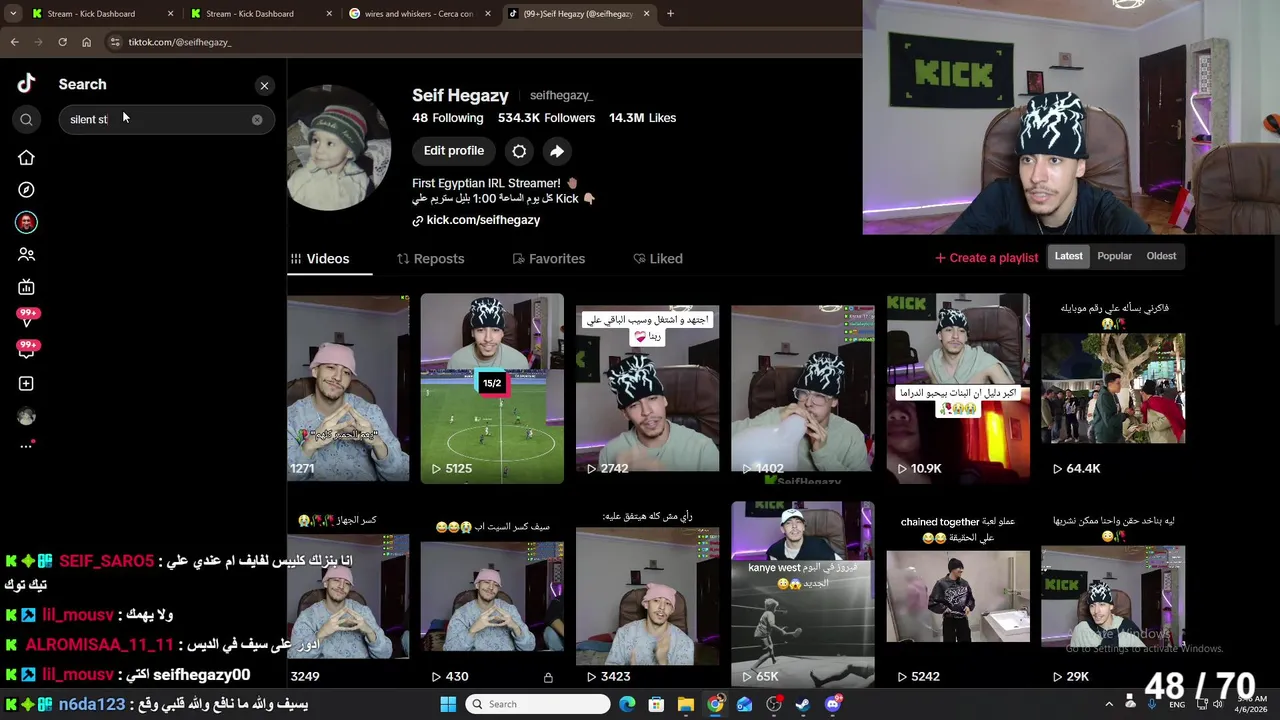Open Discord from the taskbar
Screen dimensions: 1280x720
point(833,704)
